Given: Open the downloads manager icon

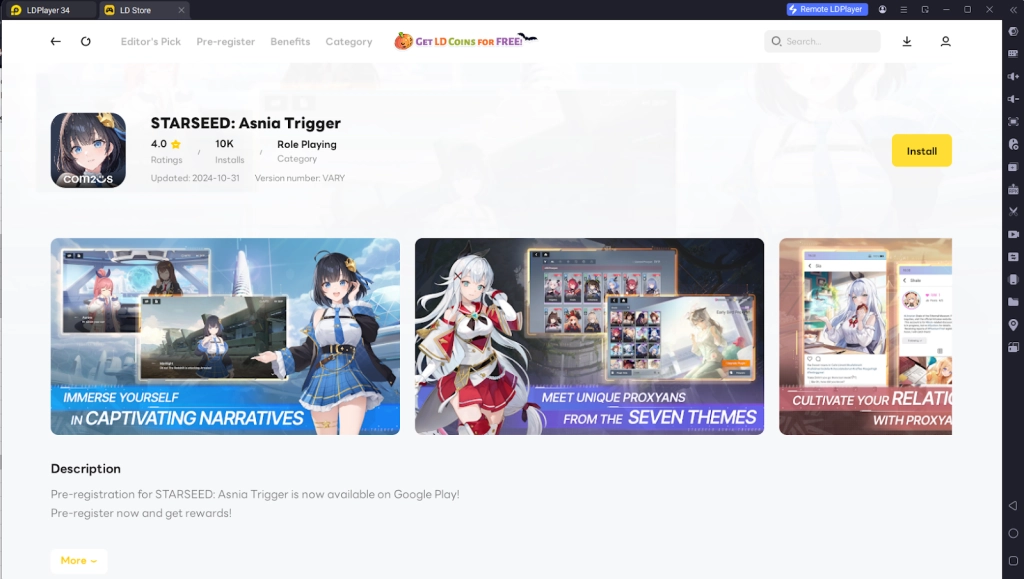Looking at the screenshot, I should (906, 41).
